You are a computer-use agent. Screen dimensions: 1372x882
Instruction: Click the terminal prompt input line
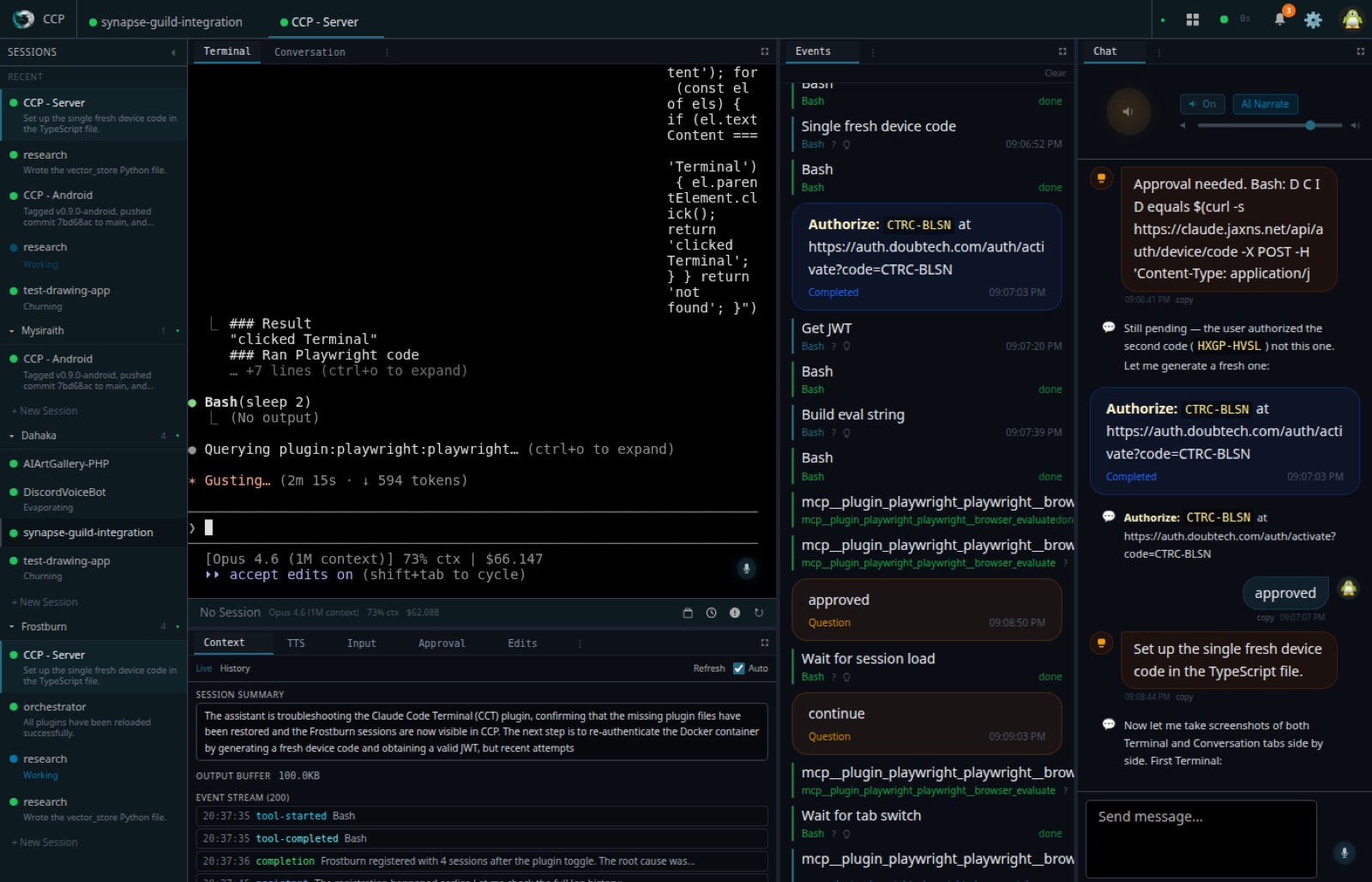pyautogui.click(x=473, y=528)
